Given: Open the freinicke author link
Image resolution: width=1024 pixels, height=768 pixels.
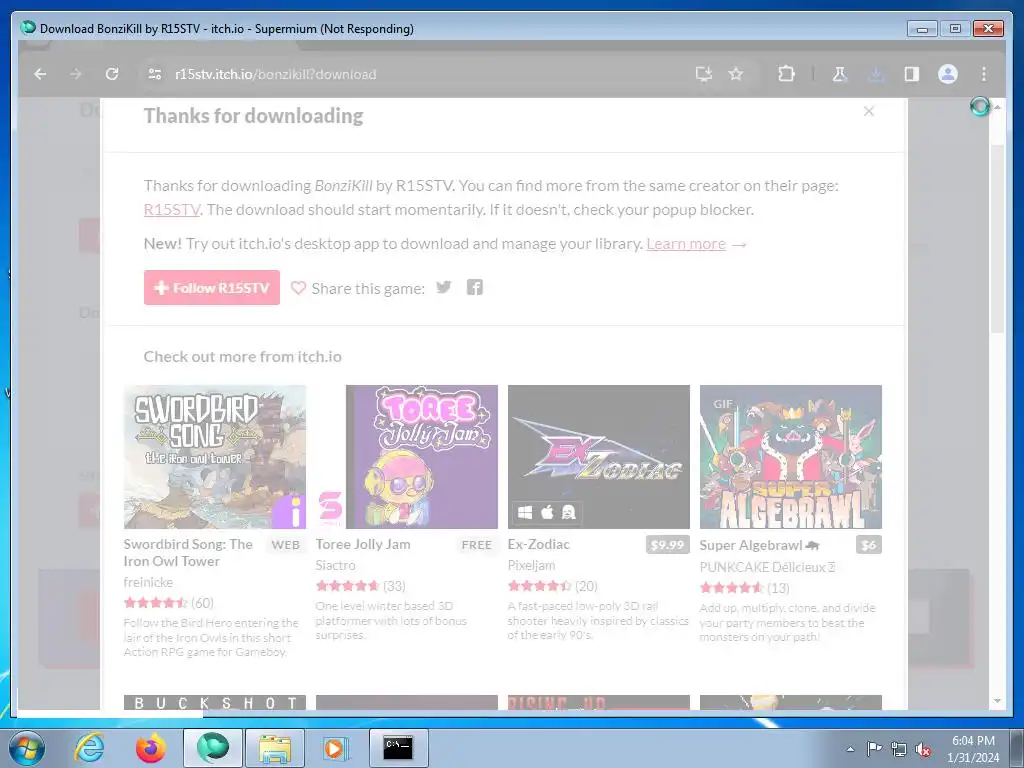Looking at the screenshot, I should (x=148, y=582).
